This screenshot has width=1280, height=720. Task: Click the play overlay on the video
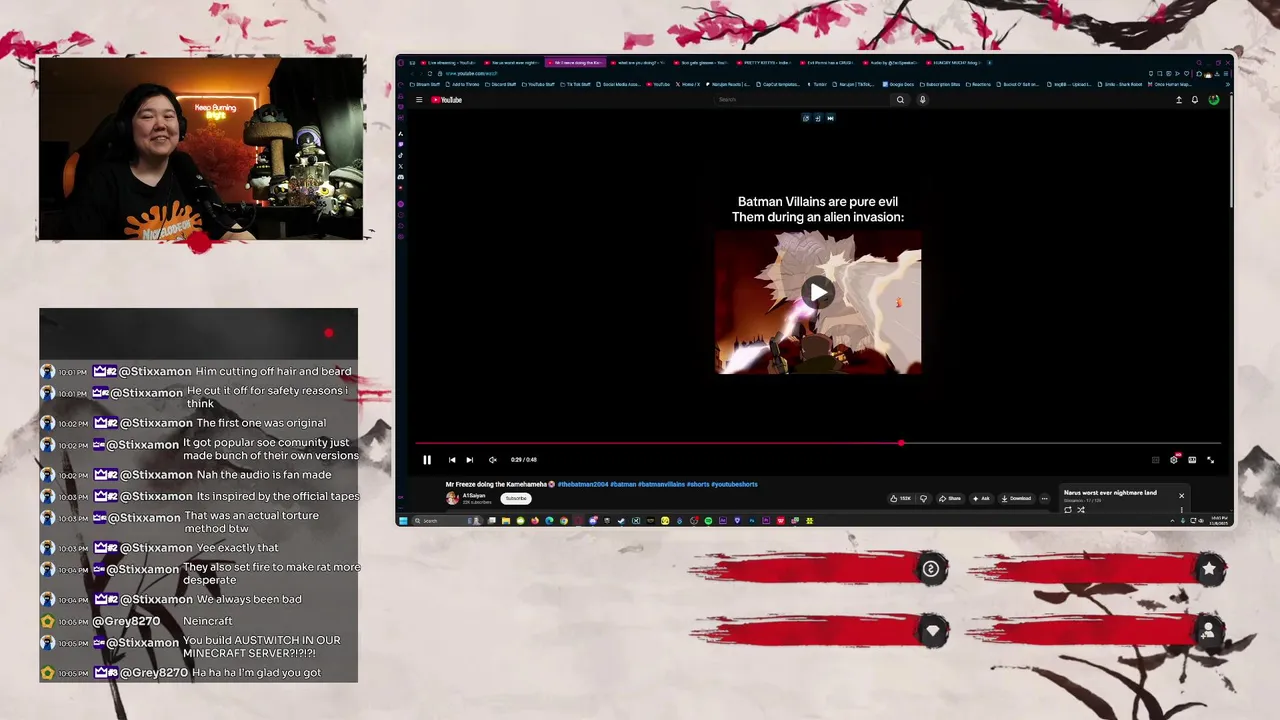click(818, 292)
